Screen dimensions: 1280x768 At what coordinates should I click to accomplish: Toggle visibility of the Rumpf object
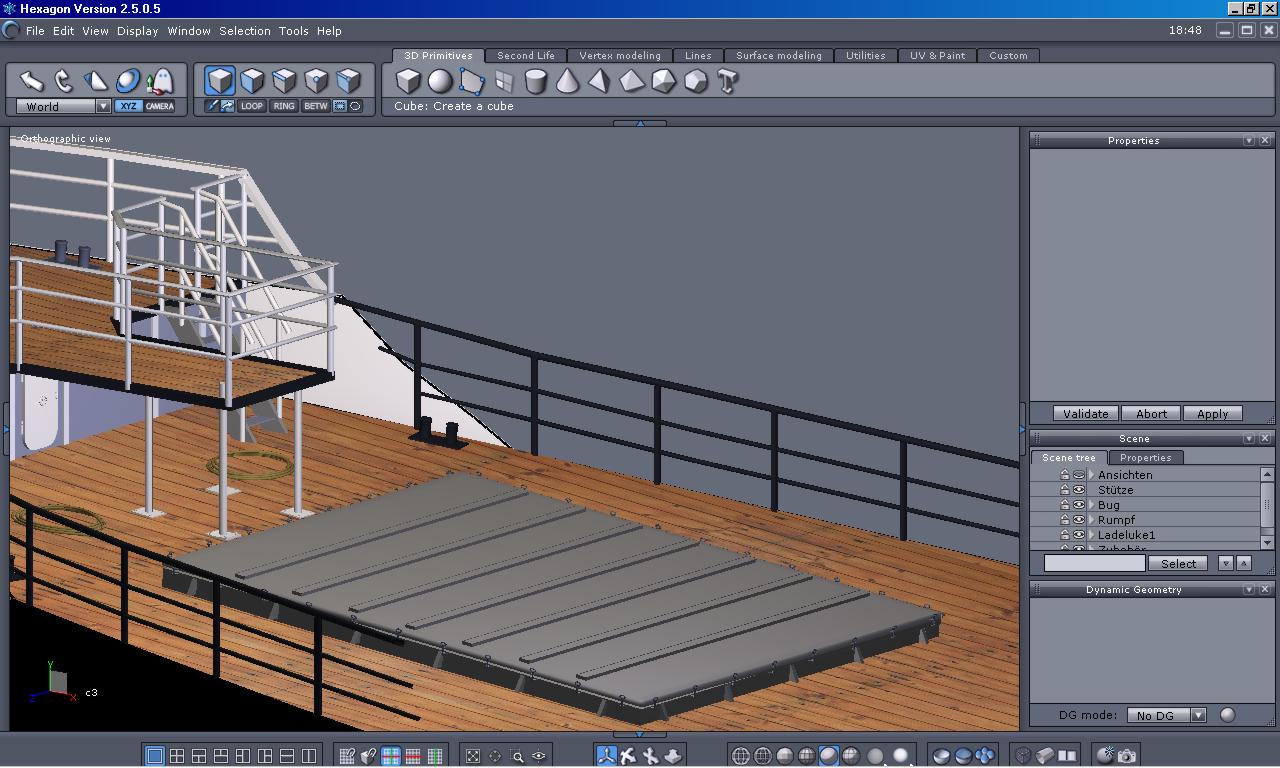point(1079,520)
